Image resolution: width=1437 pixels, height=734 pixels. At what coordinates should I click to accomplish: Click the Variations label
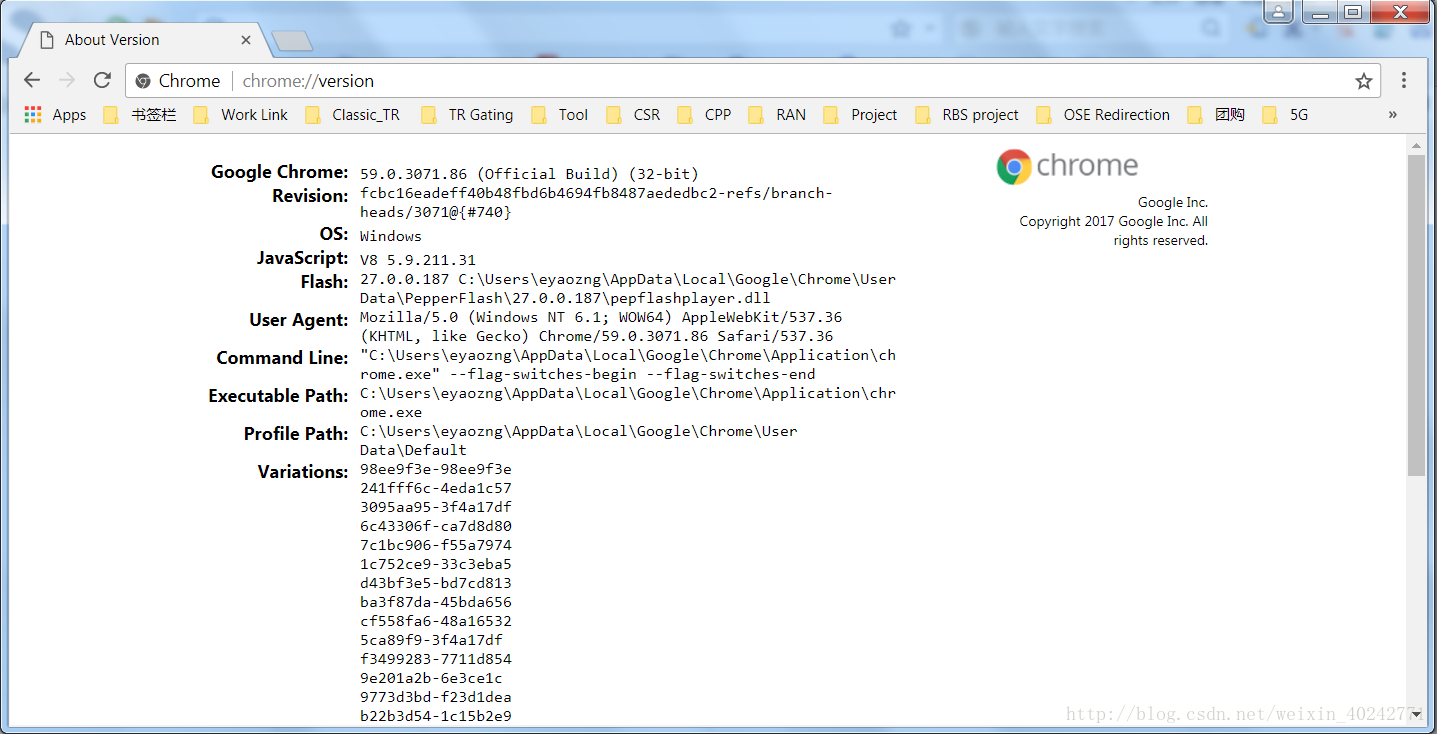[303, 472]
